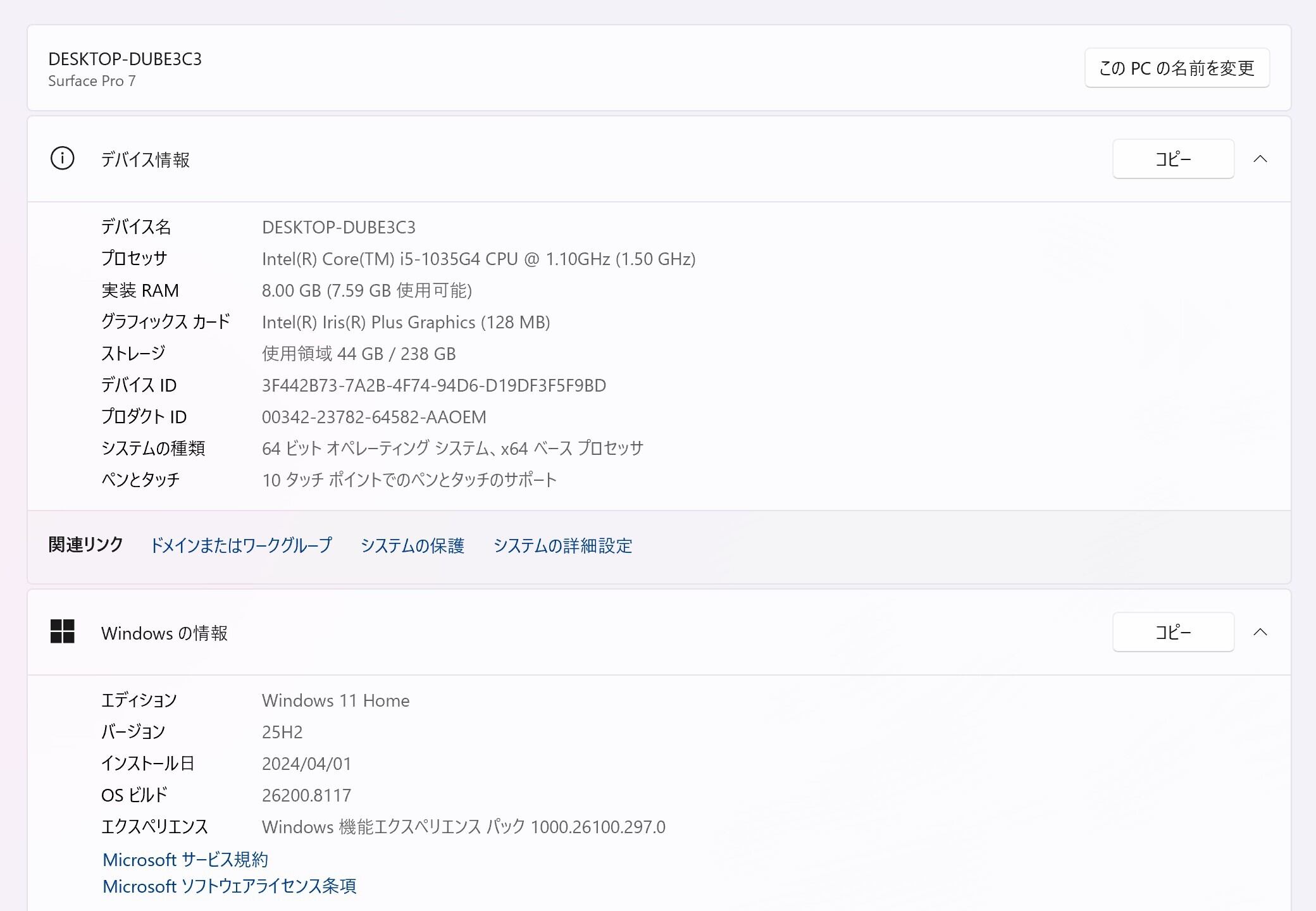This screenshot has width=1316, height=911.
Task: Click the device info circle icon
Action: 62,159
